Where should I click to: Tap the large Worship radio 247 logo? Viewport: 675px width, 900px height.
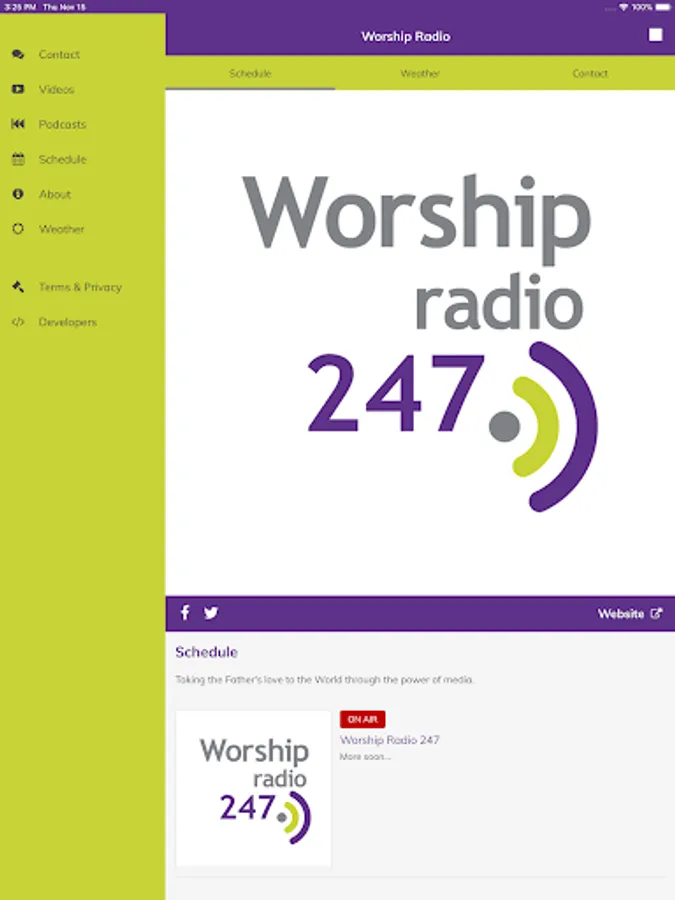point(420,342)
